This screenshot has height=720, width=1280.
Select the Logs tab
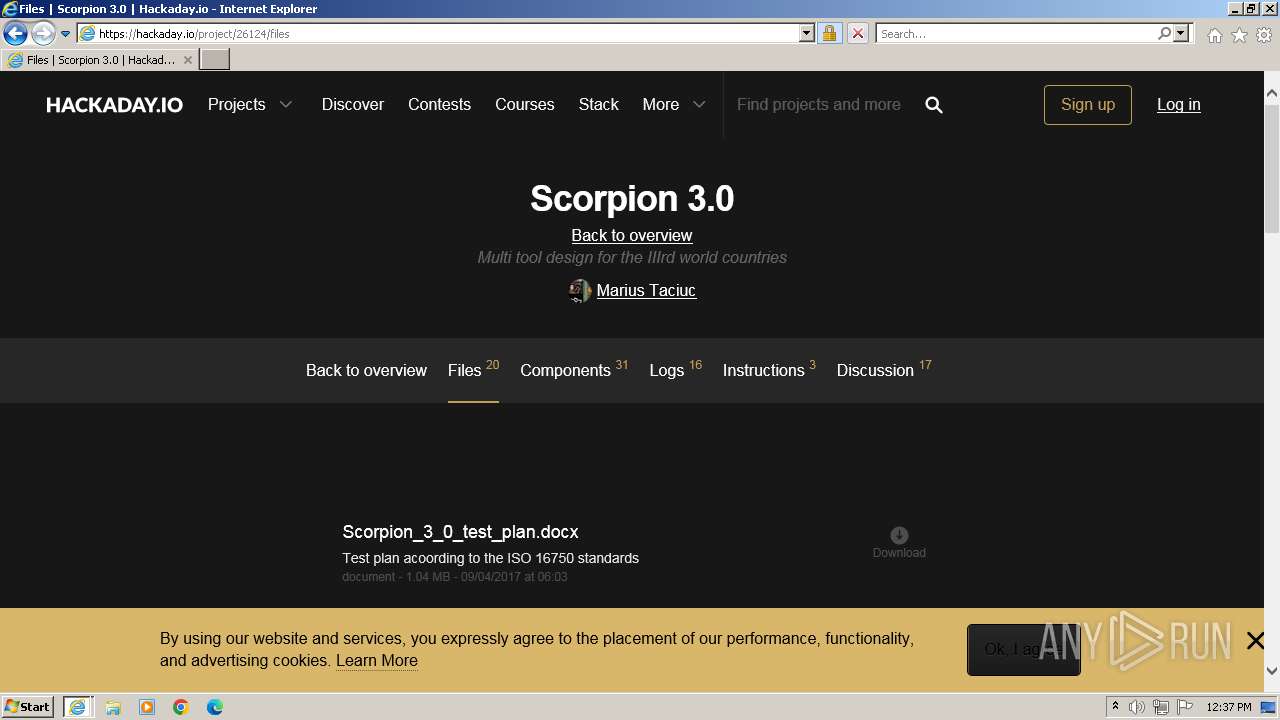(x=675, y=370)
